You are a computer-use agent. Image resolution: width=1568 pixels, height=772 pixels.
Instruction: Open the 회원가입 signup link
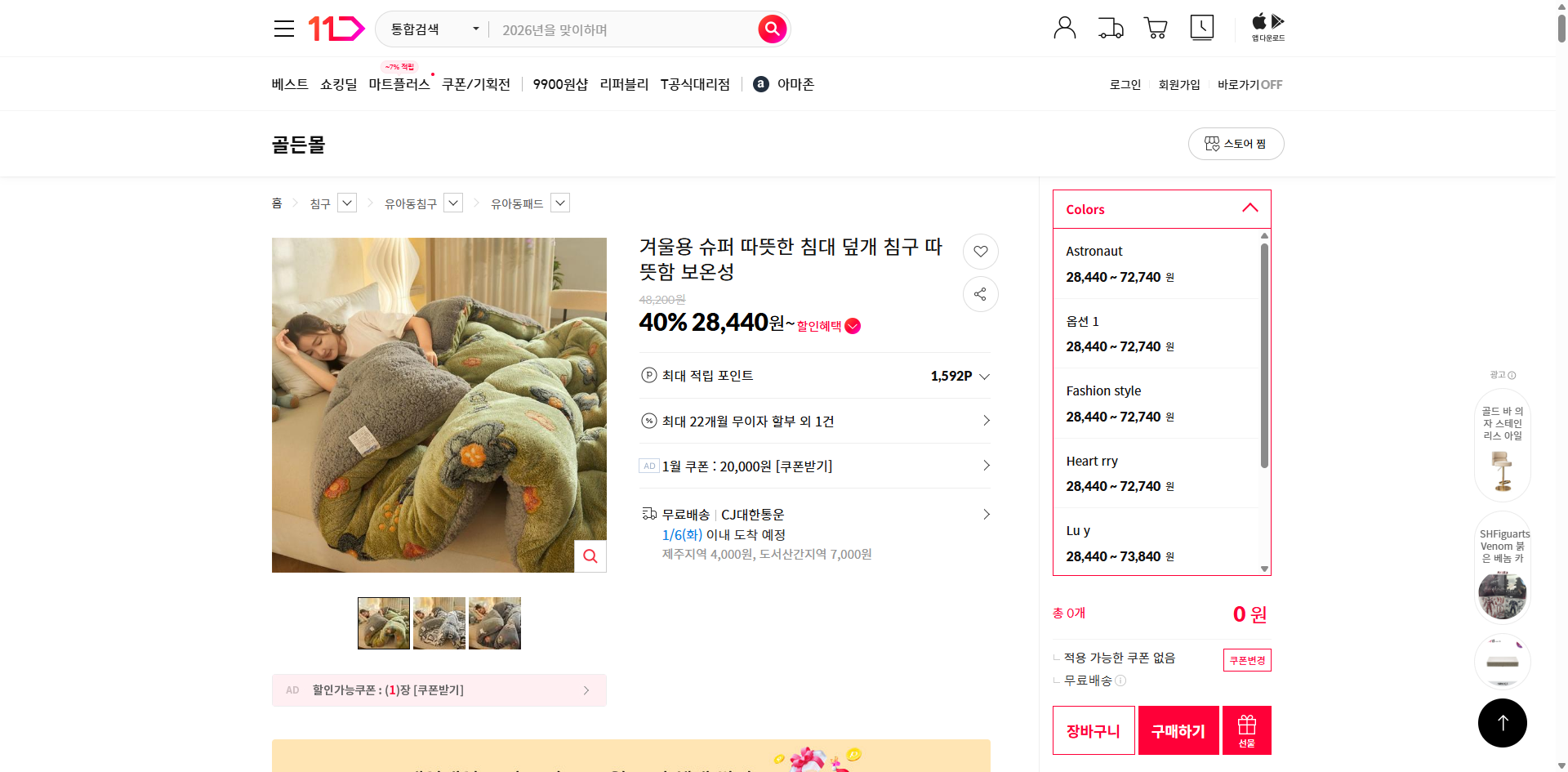[x=1178, y=84]
